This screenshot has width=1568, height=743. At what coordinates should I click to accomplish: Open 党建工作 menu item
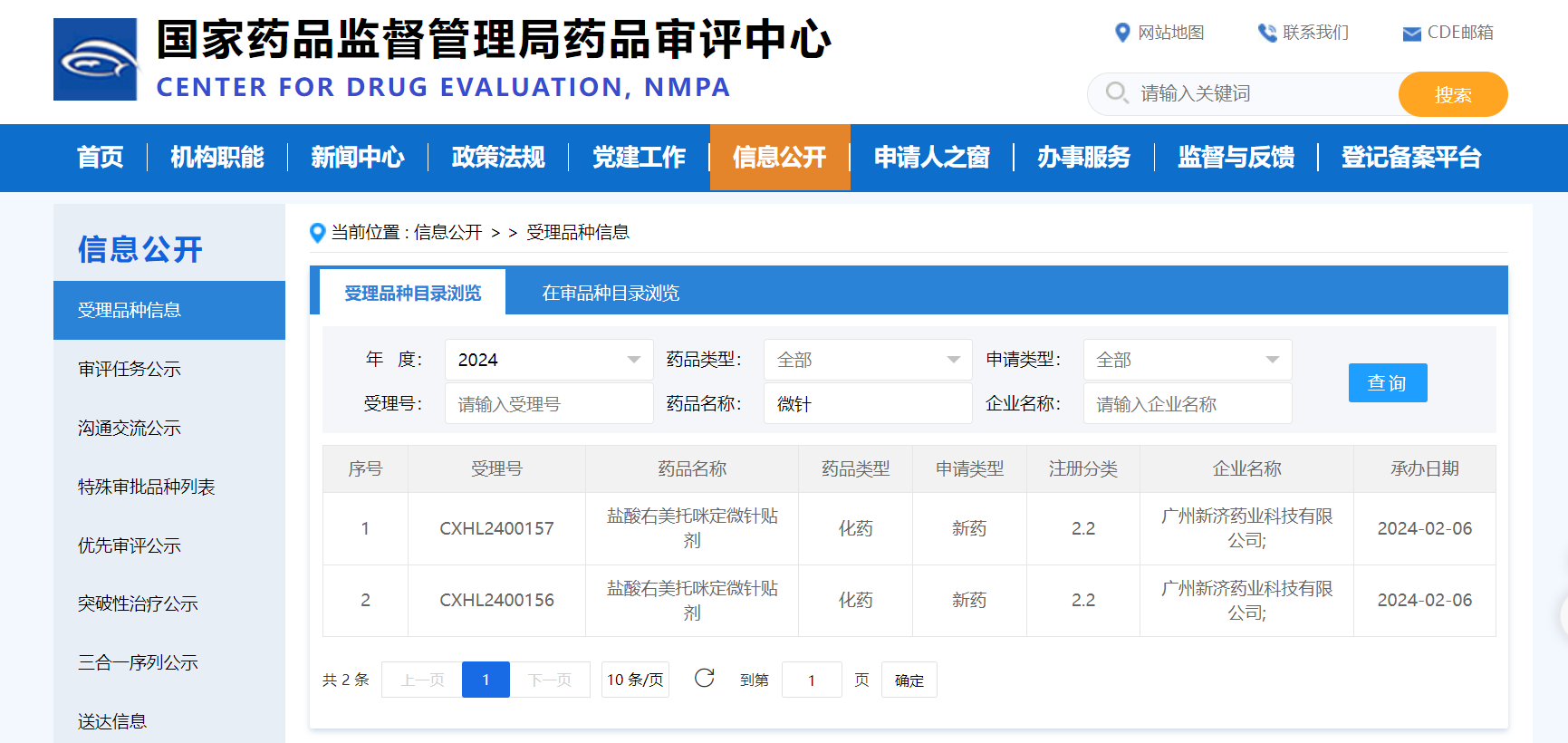click(639, 157)
